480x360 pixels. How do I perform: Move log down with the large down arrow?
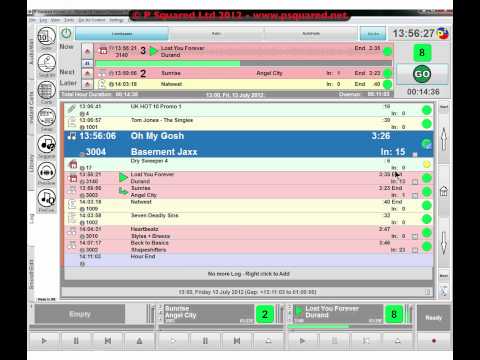[444, 242]
